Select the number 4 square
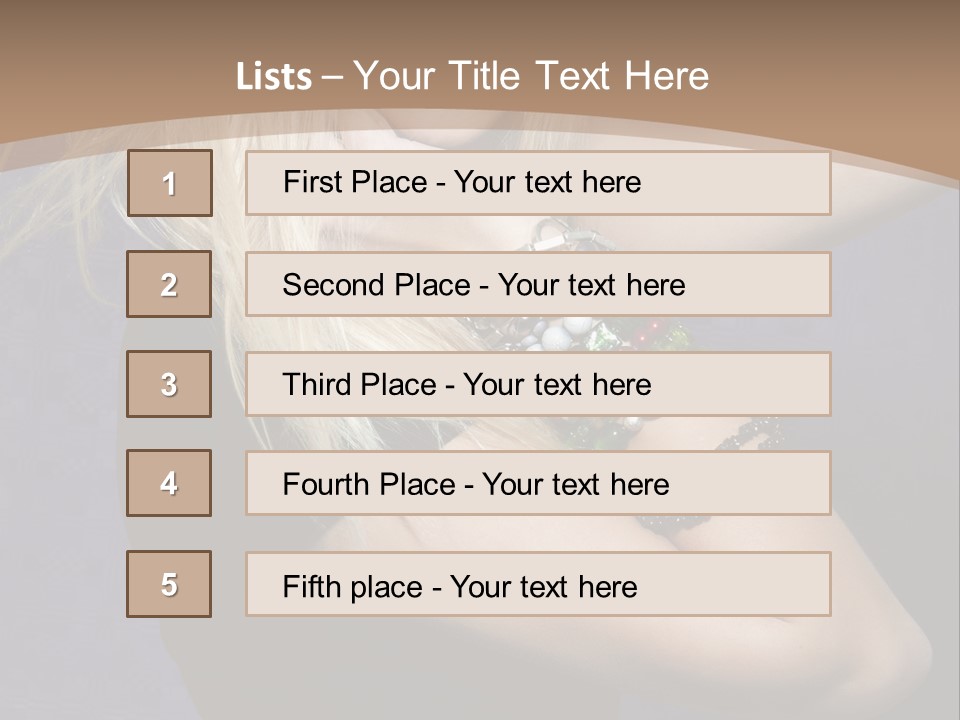This screenshot has width=960, height=720. point(169,483)
